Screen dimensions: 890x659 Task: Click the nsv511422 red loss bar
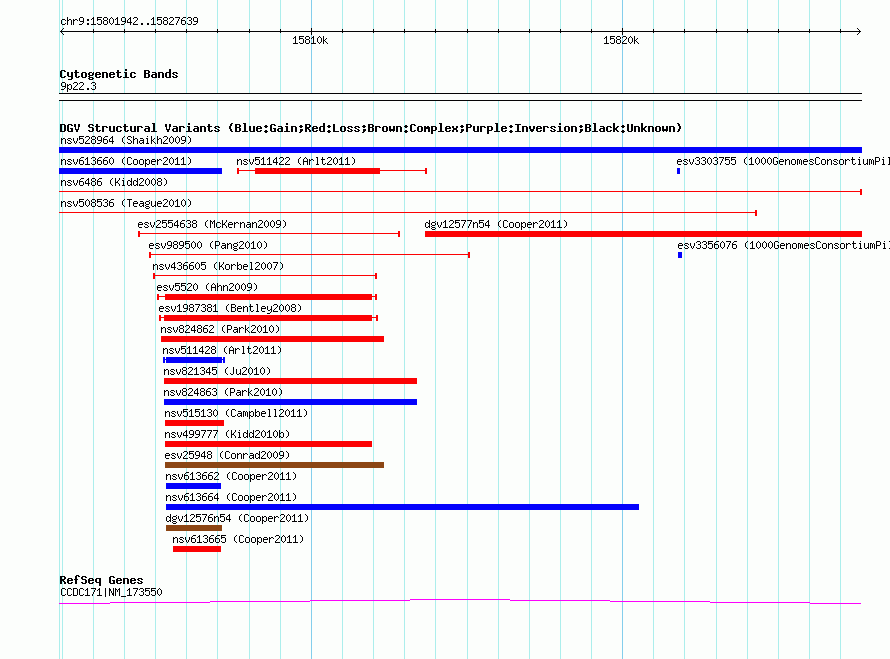[x=317, y=171]
